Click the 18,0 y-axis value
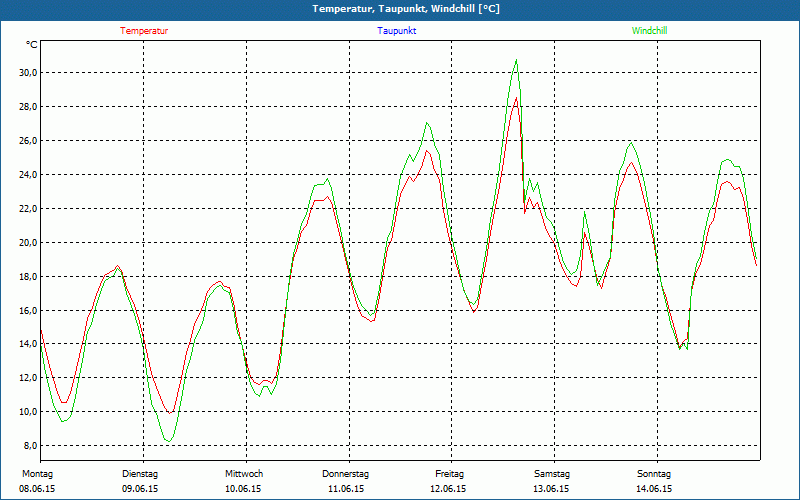 [x=28, y=276]
